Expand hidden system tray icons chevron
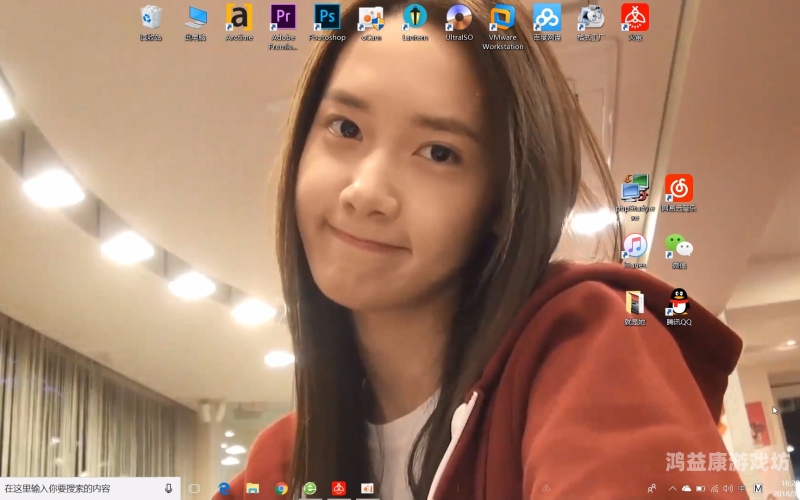Viewport: 800px width, 500px height. (672, 488)
